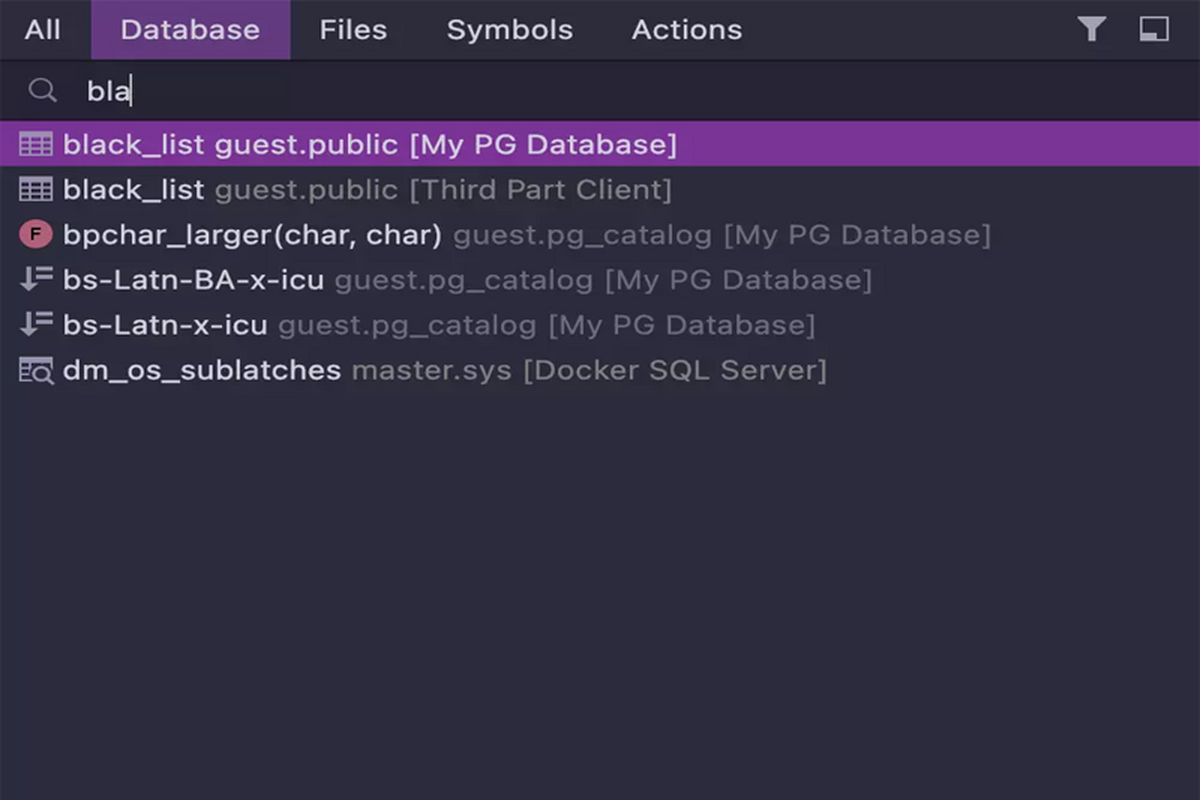The height and width of the screenshot is (800, 1200).
Task: Click the magnifying glass search icon
Action: tap(42, 91)
